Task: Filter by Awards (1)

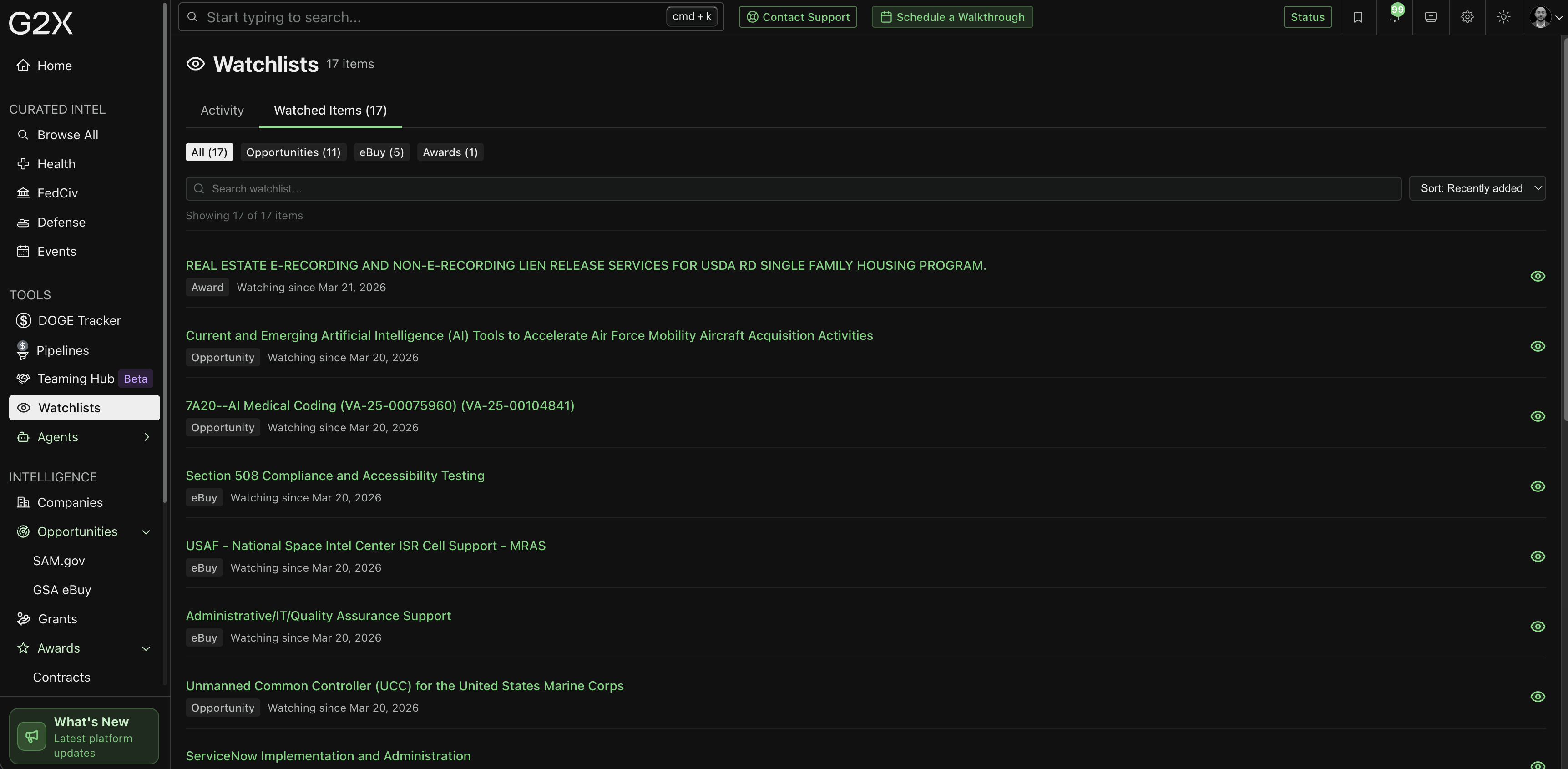Action: tap(450, 152)
